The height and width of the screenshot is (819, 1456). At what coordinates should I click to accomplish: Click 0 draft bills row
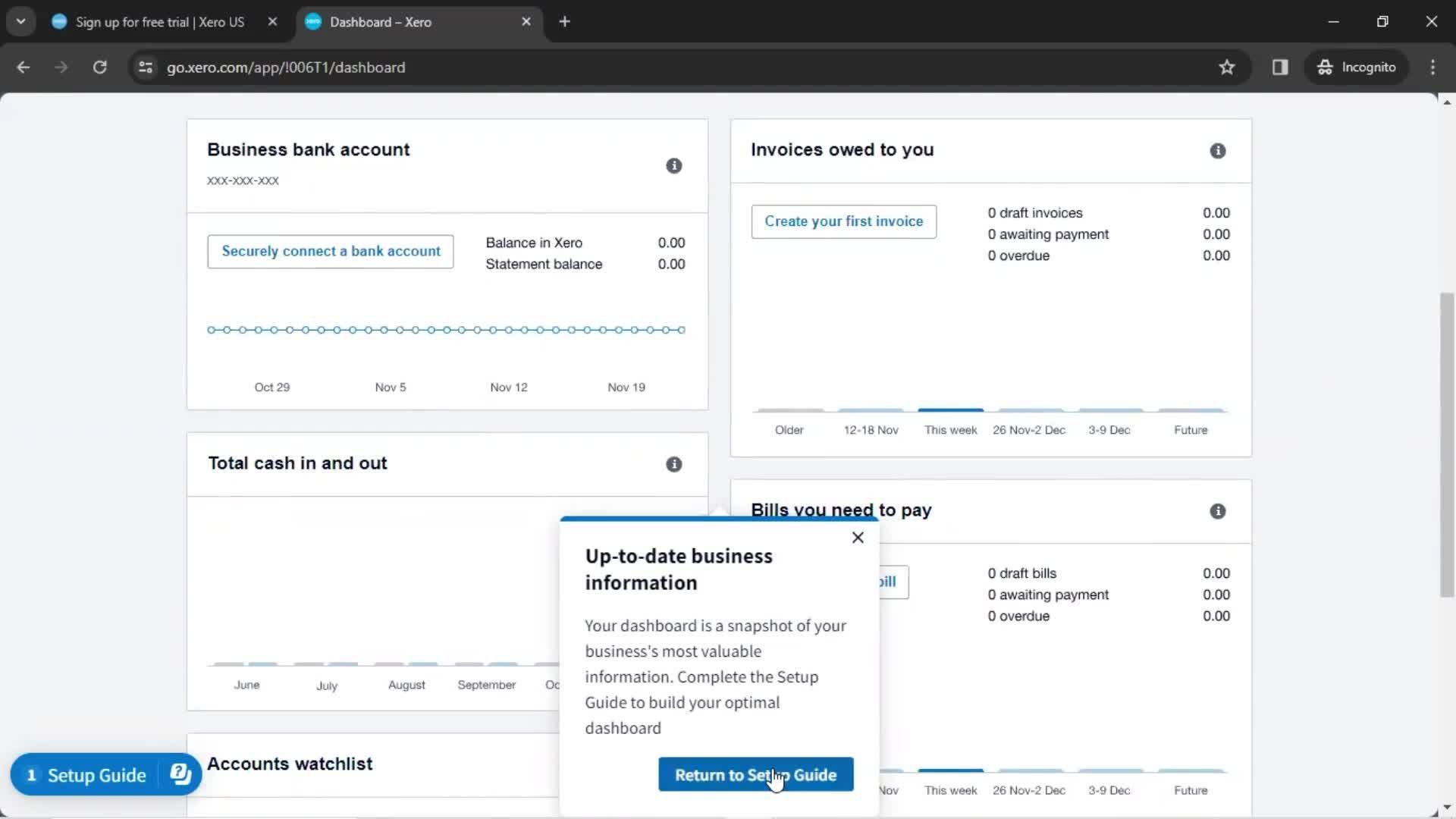click(x=1109, y=573)
